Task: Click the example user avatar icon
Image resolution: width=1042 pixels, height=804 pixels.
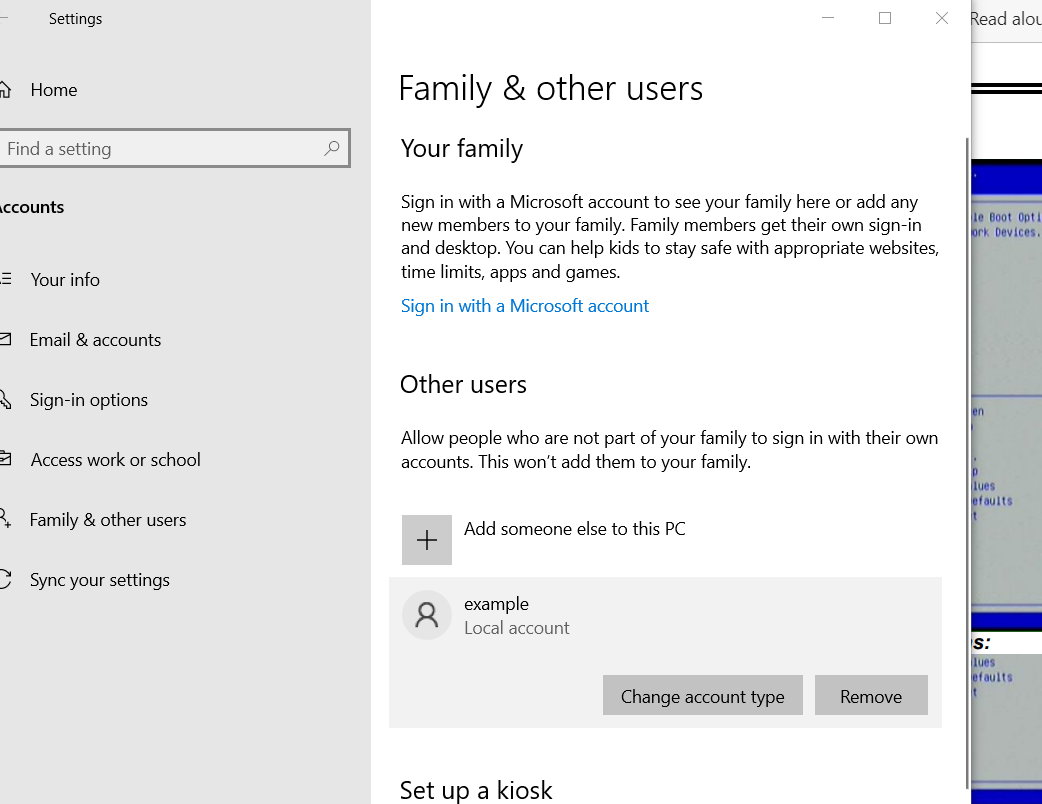Action: [x=427, y=615]
